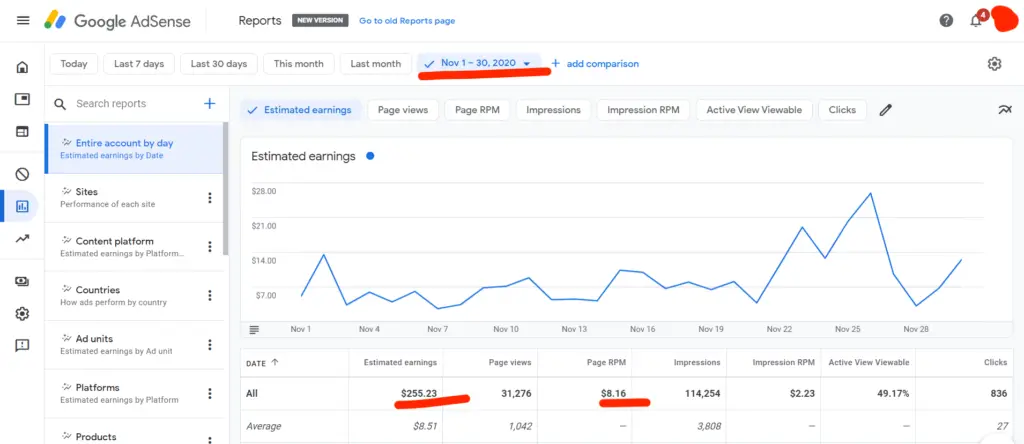Open more options for Sites report
1024x444 pixels.
coord(210,198)
